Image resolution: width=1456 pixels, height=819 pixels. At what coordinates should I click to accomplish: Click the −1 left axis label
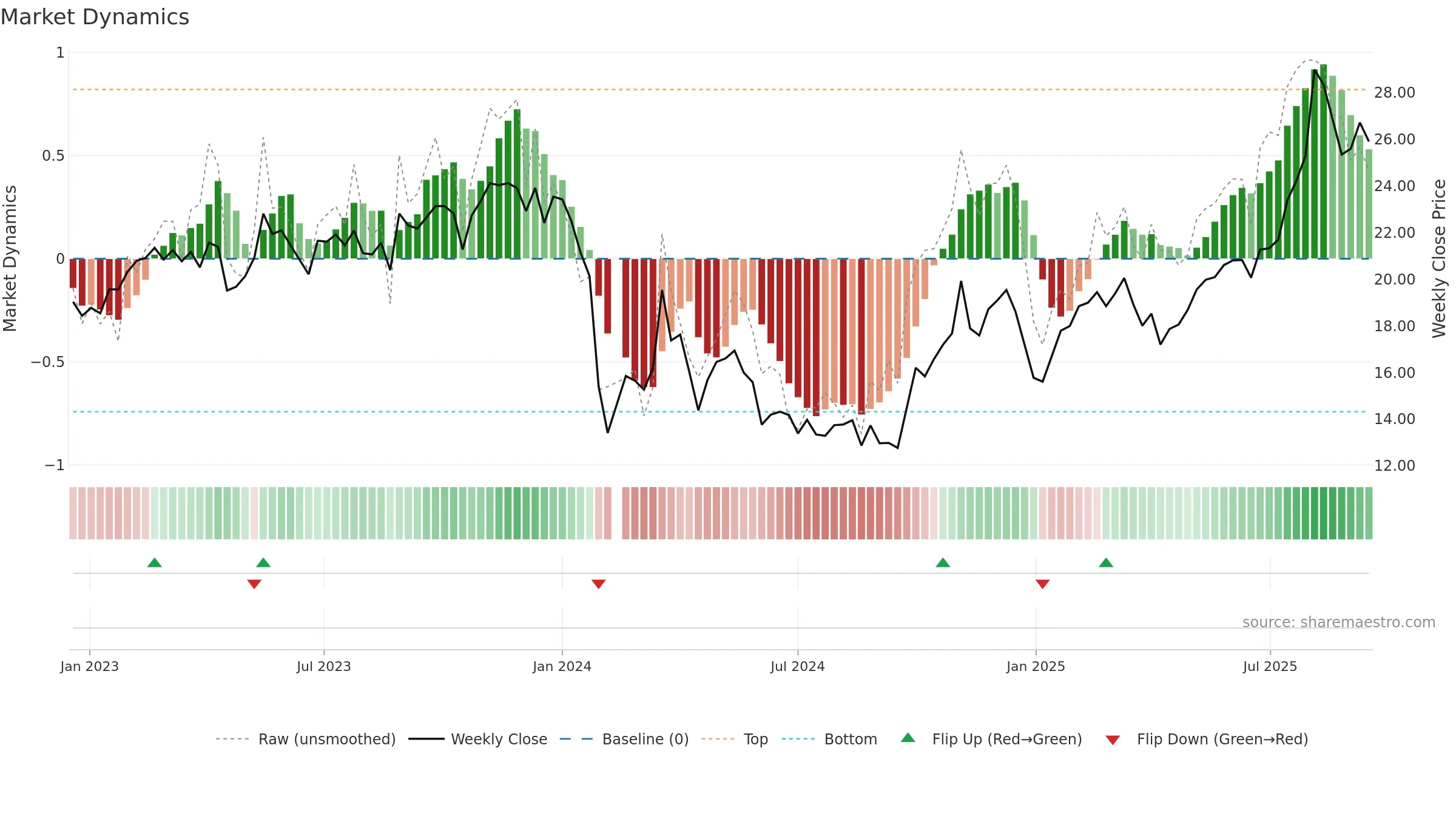54,465
